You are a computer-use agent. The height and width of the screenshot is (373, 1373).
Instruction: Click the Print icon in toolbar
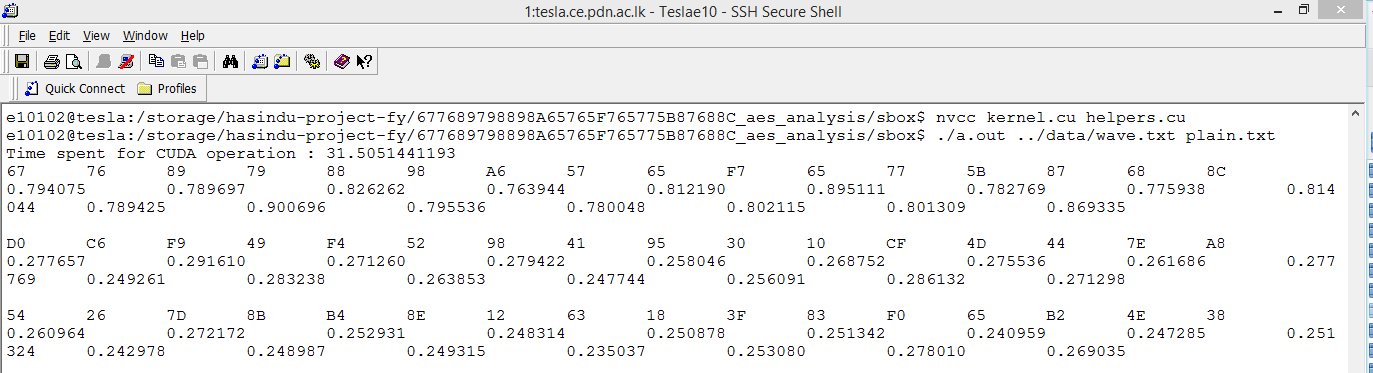coord(52,62)
